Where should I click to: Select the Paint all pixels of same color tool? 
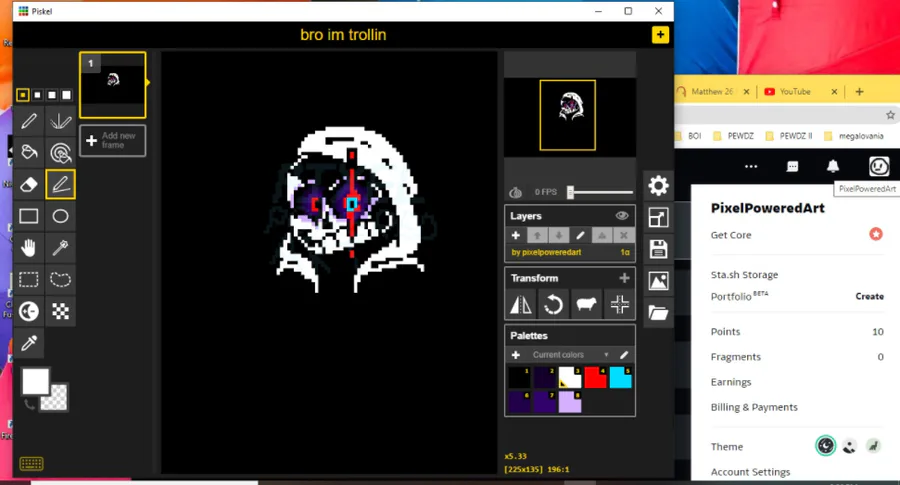(60, 153)
